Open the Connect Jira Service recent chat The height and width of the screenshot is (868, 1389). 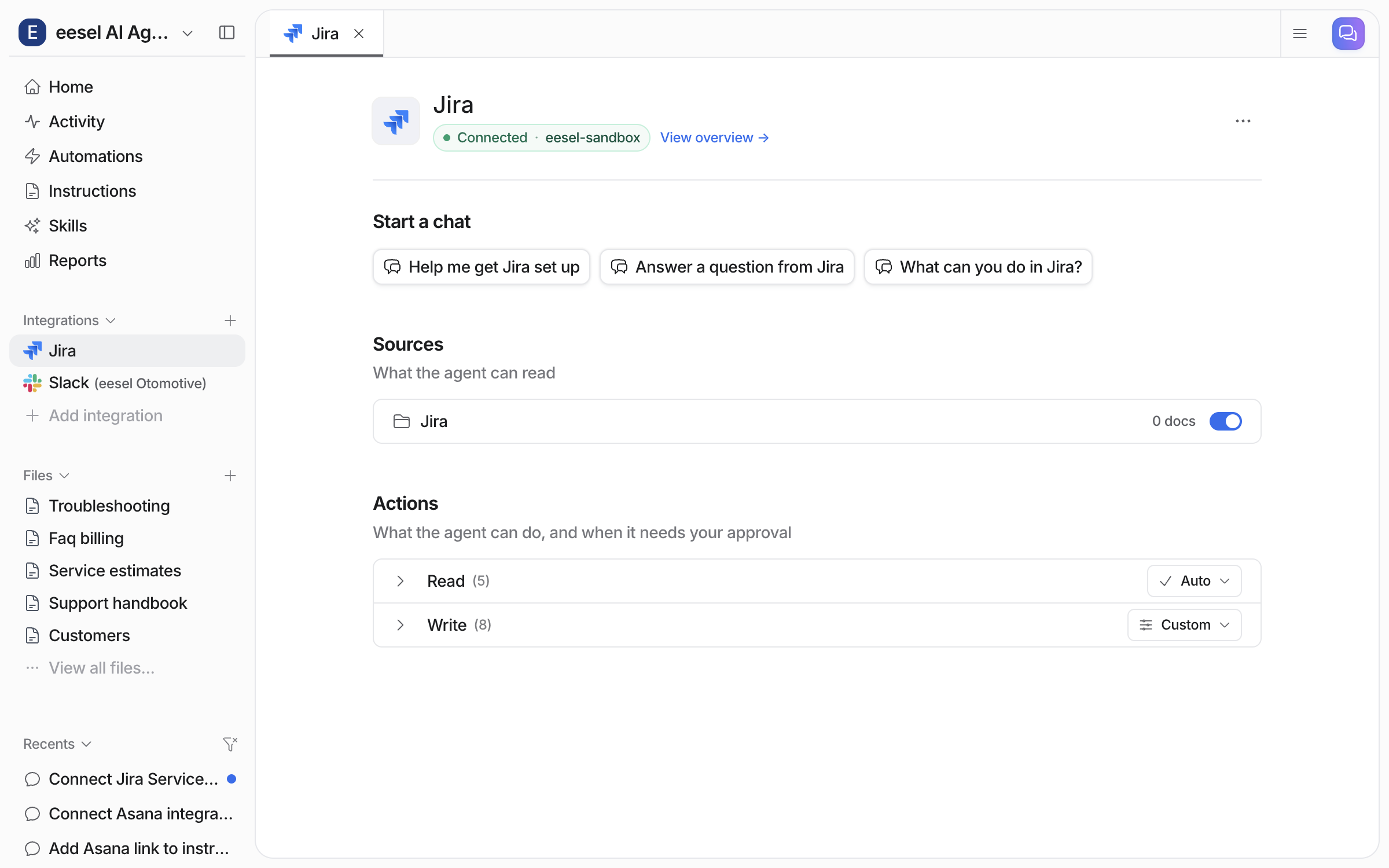click(x=127, y=779)
